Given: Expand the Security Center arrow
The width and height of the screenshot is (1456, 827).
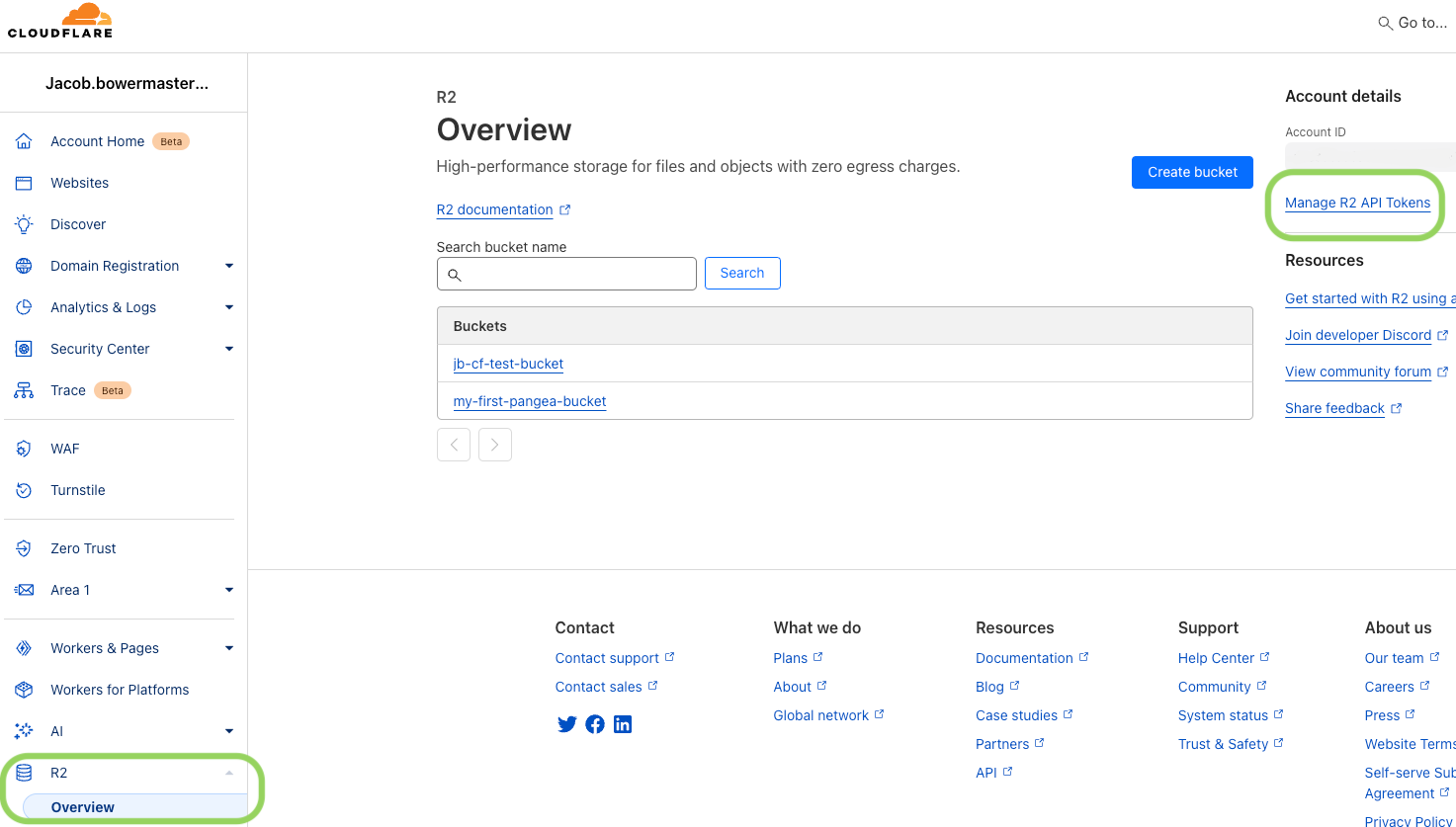Looking at the screenshot, I should point(229,349).
